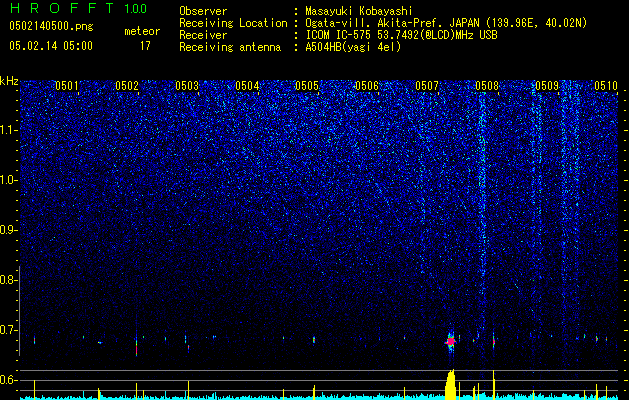Click the 0501 time marker

point(67,86)
